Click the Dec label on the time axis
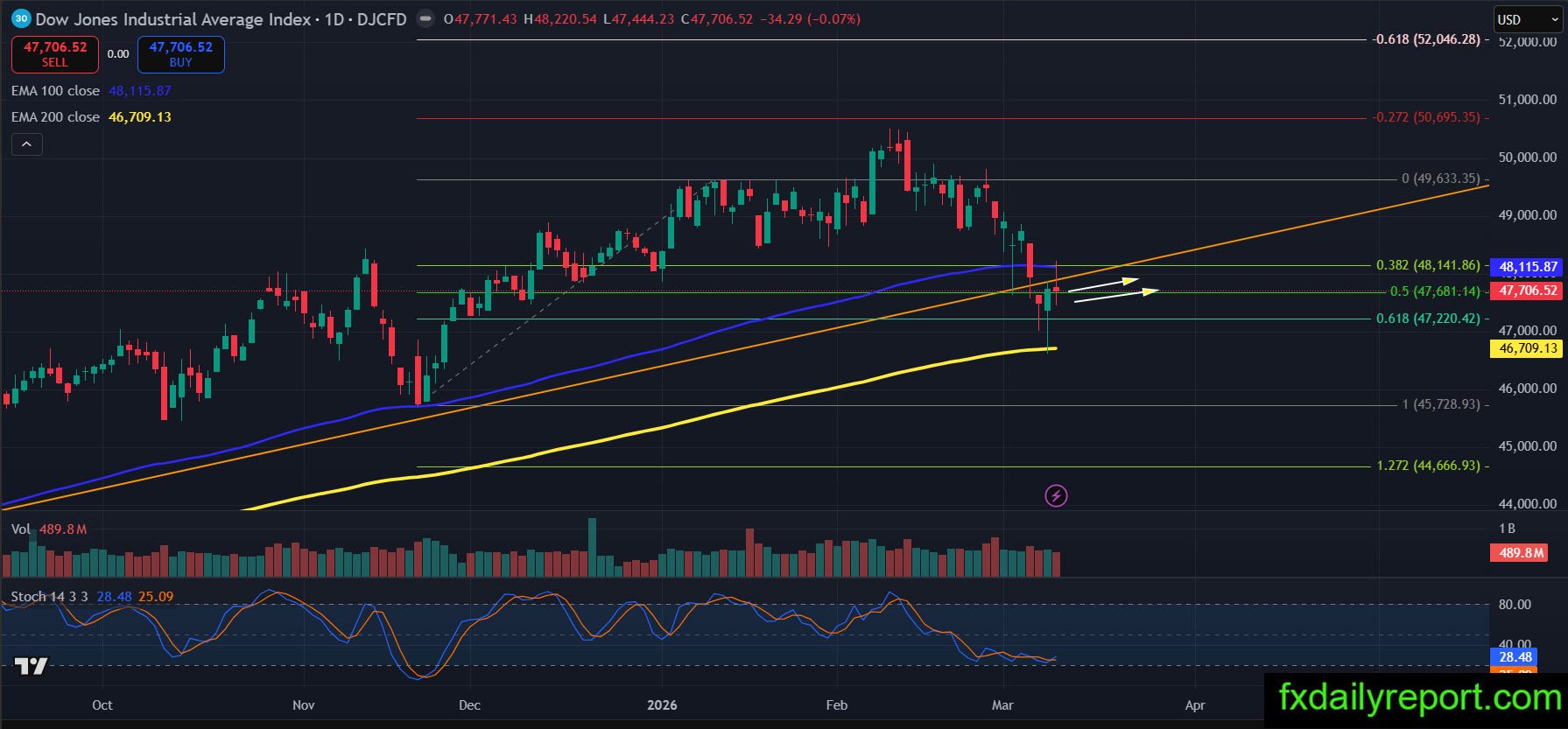Viewport: 1568px width, 729px height. [469, 705]
